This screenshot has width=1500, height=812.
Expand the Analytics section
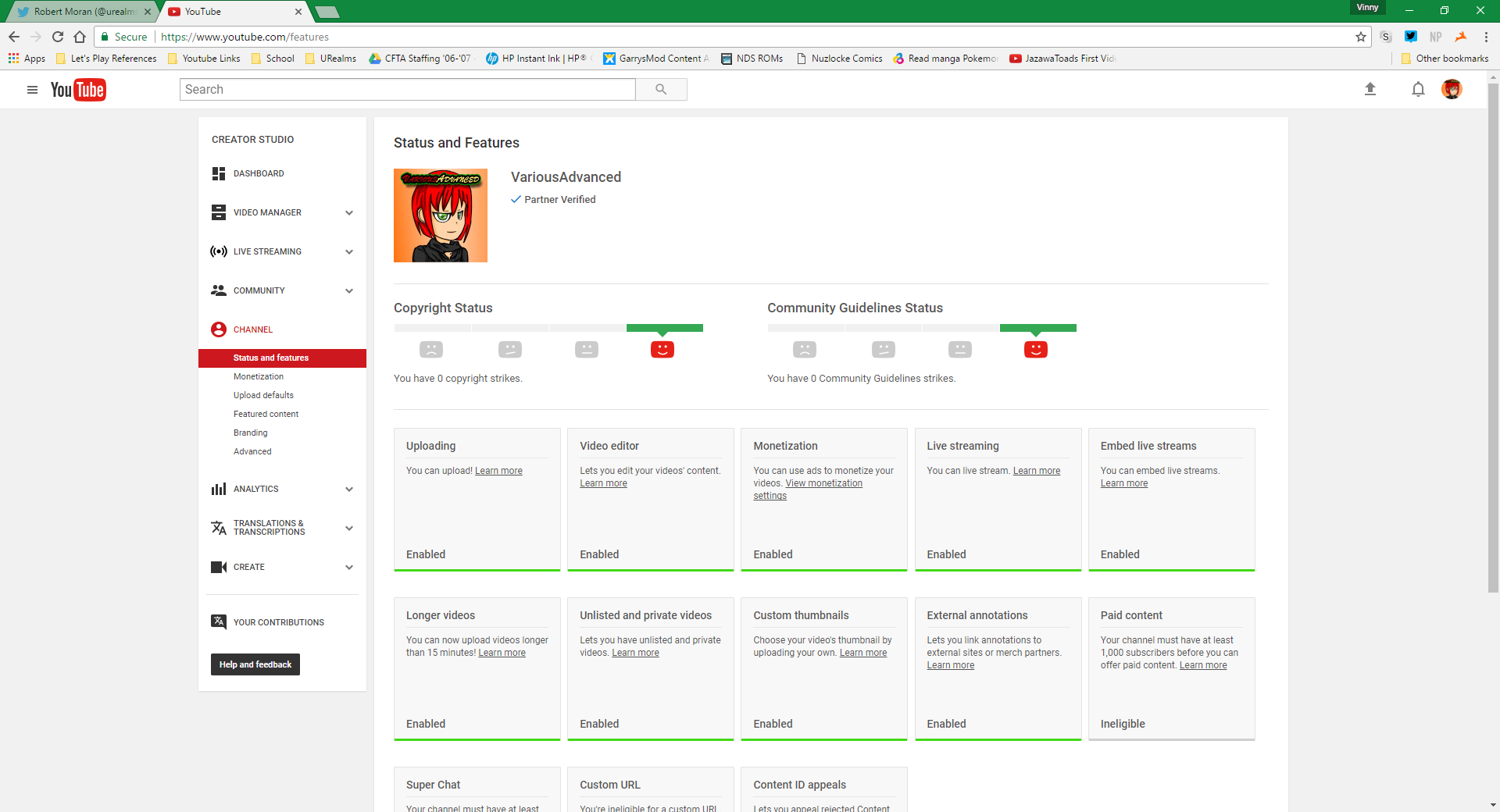(349, 489)
